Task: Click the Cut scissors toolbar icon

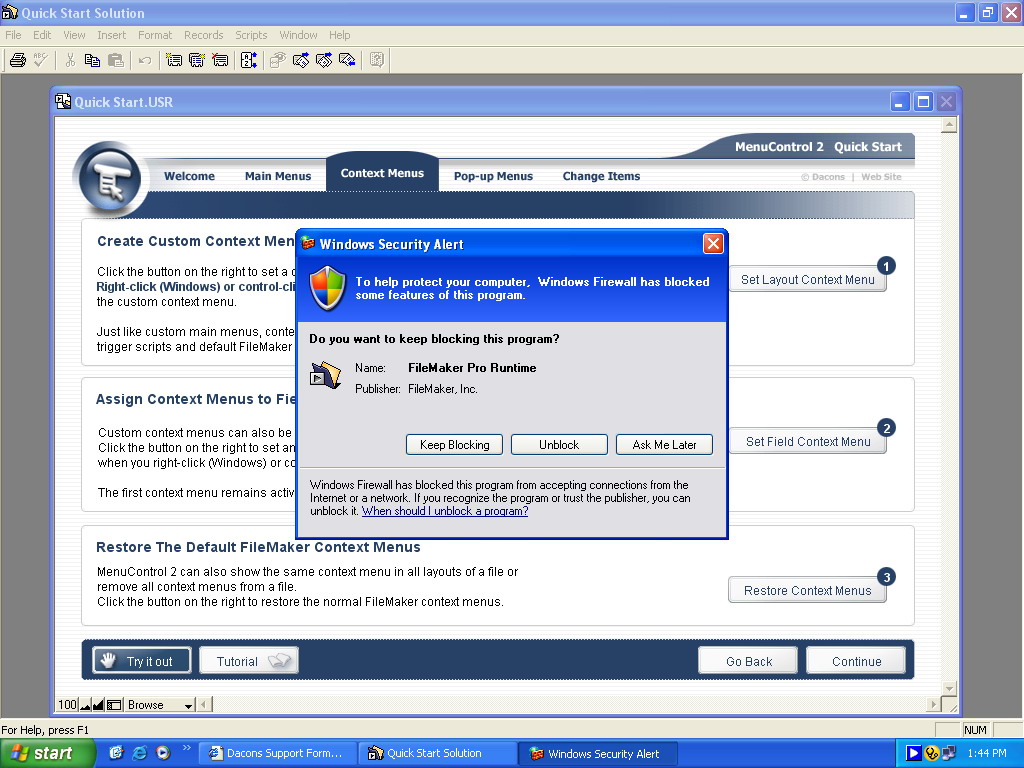Action: pyautogui.click(x=70, y=60)
